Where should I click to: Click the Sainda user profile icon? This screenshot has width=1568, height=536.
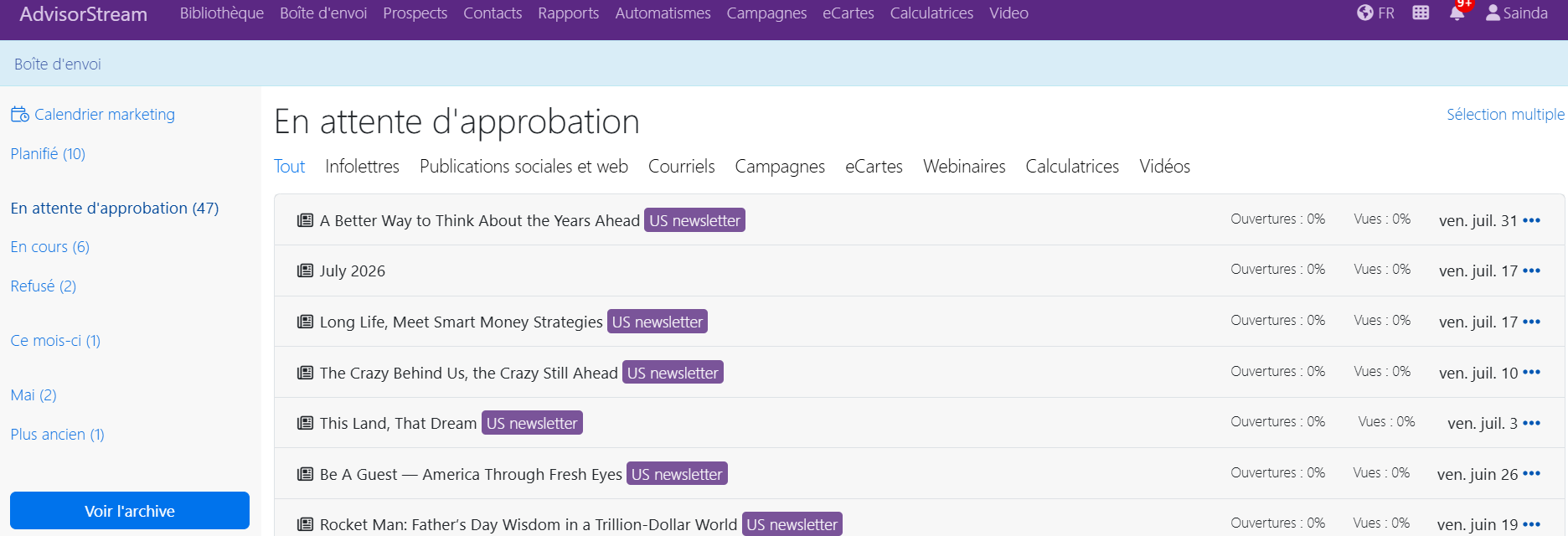(1493, 13)
